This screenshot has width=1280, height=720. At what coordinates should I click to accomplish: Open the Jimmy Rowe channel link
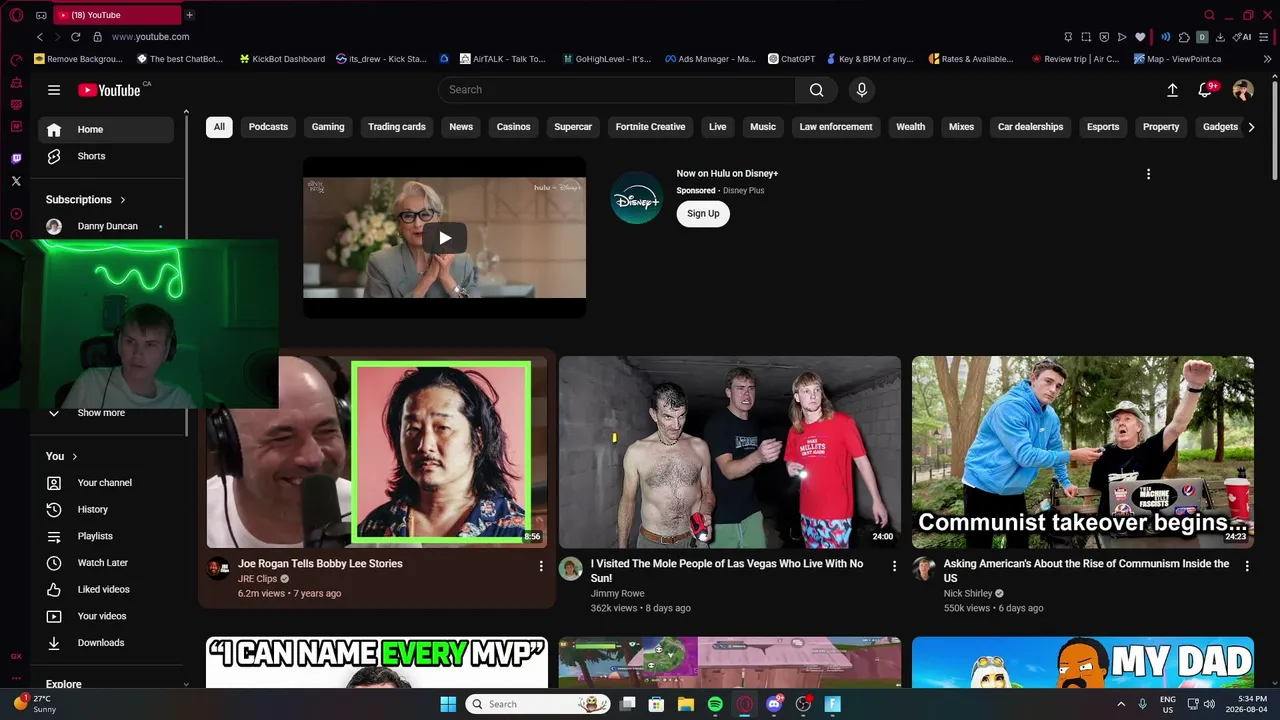coord(618,594)
